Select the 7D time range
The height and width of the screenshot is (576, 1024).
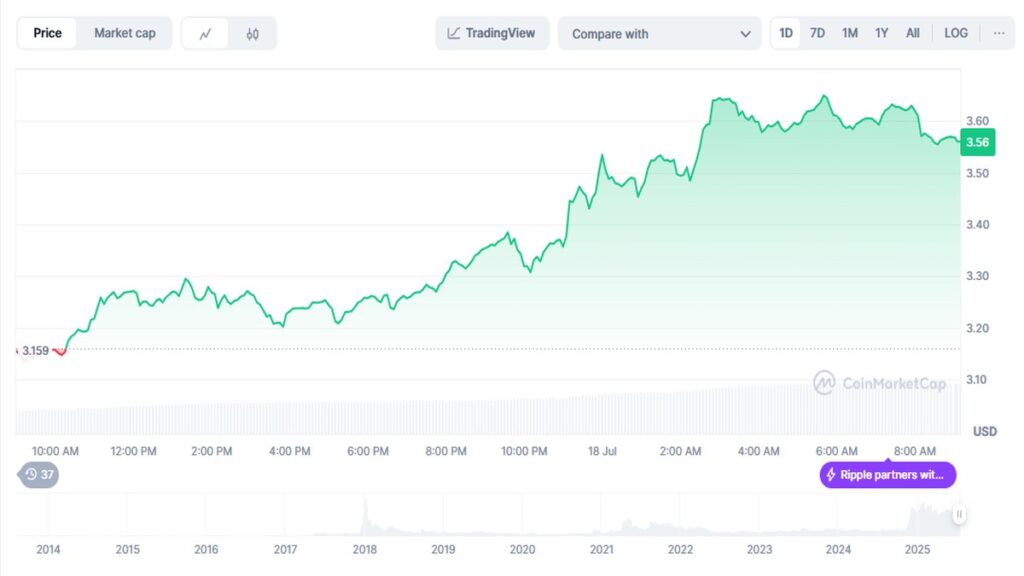click(817, 33)
